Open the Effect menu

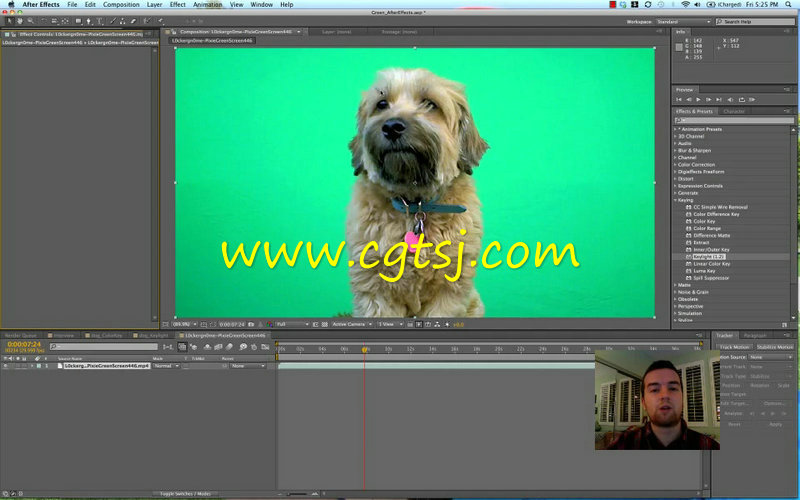[178, 5]
